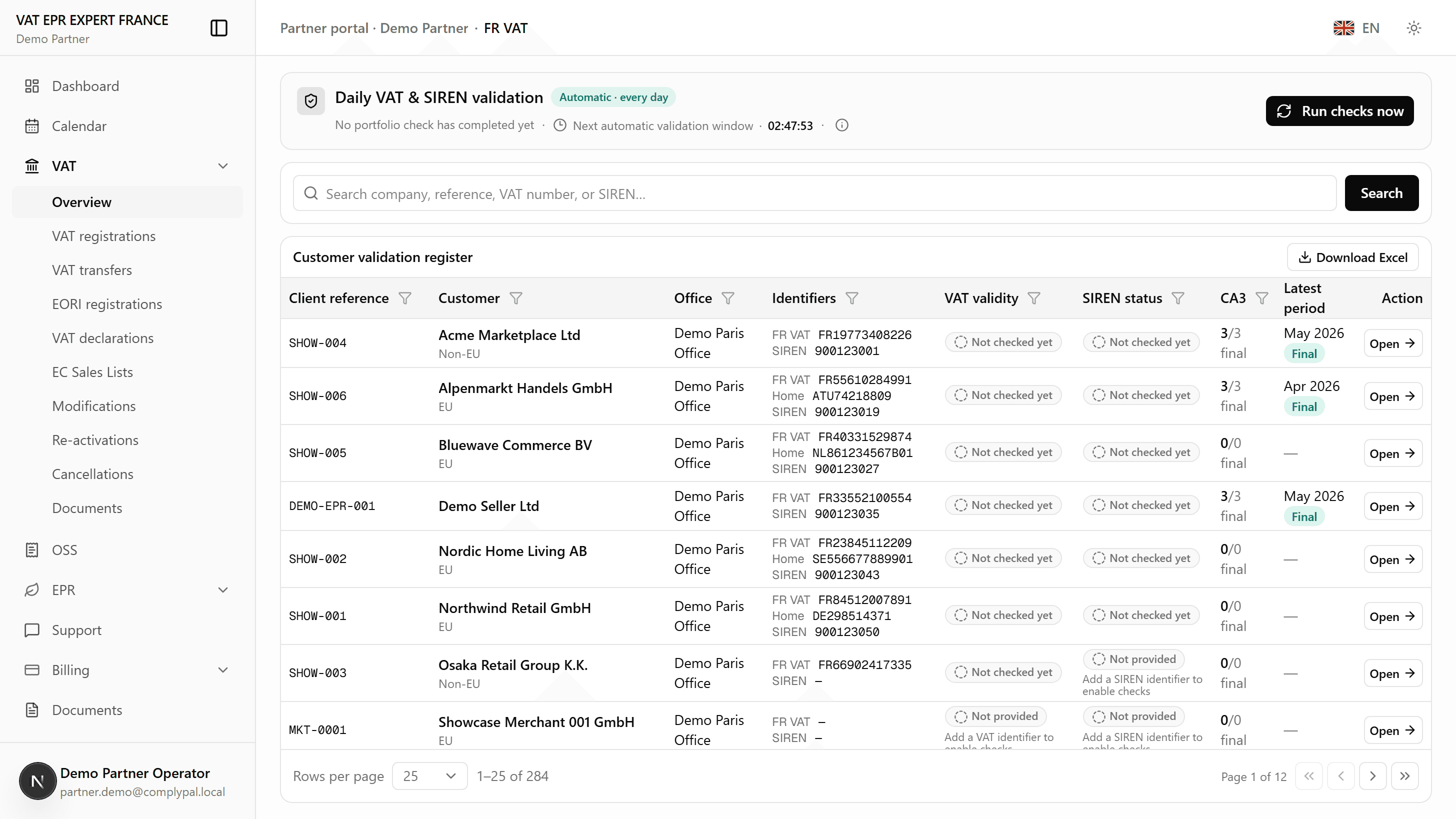Click customer Nordic Home Living AB

point(512,551)
